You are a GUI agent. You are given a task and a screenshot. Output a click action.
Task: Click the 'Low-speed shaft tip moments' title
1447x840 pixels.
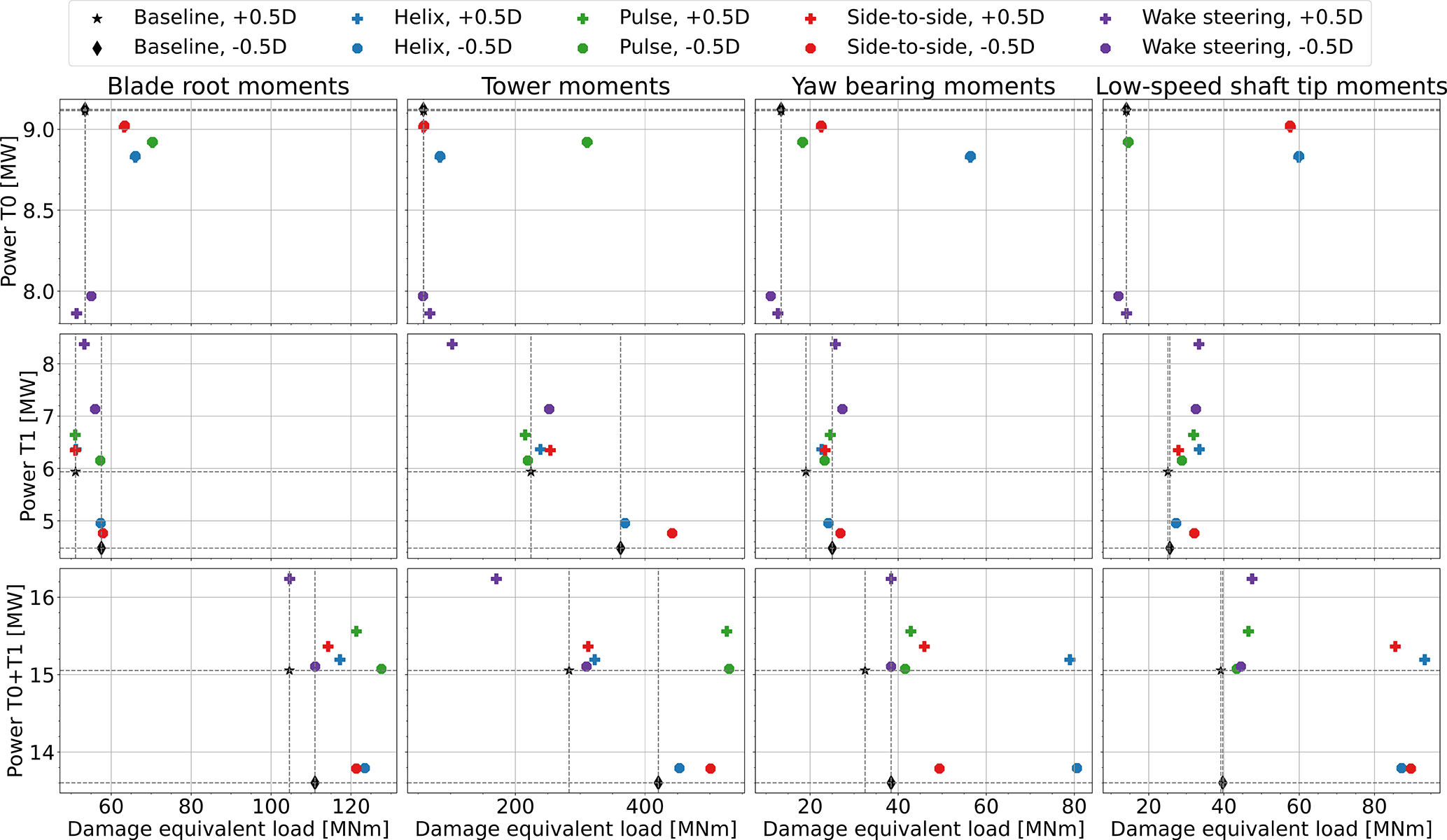point(1271,86)
